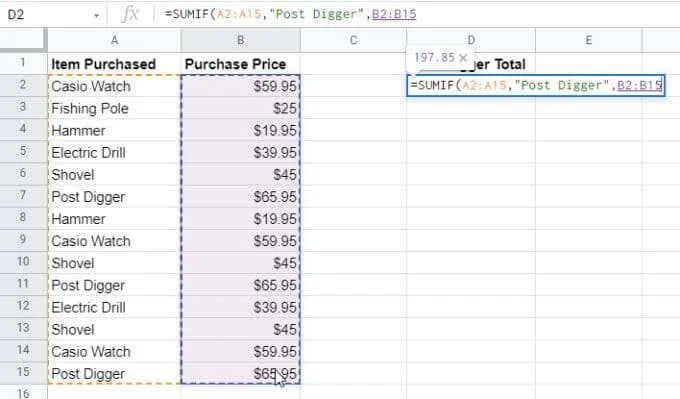Select row 6 header
680x399 pixels.
23,174
